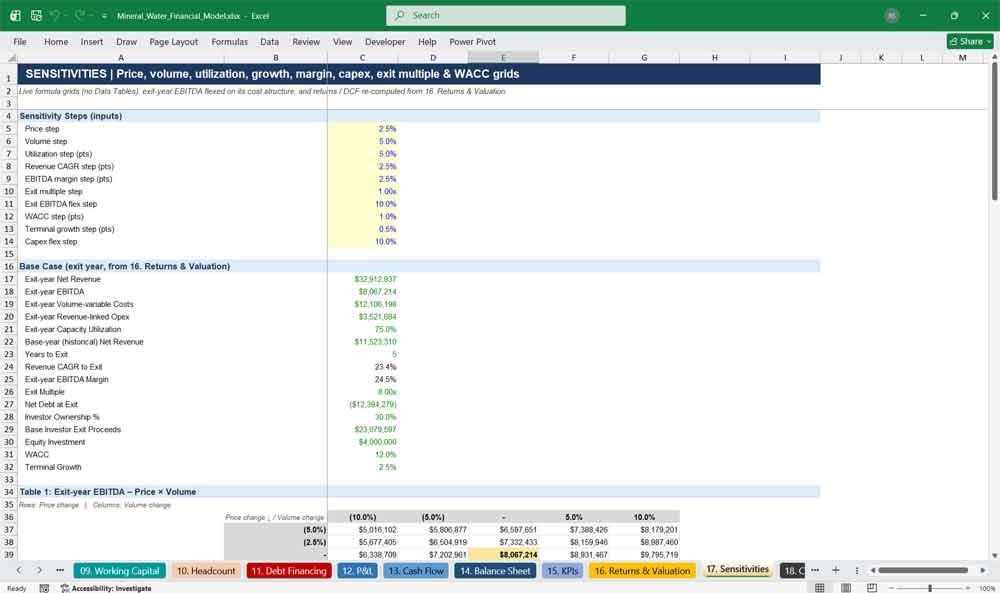The image size is (1000, 593).
Task: Click horizontal scrollbar right arrow
Action: (x=983, y=570)
